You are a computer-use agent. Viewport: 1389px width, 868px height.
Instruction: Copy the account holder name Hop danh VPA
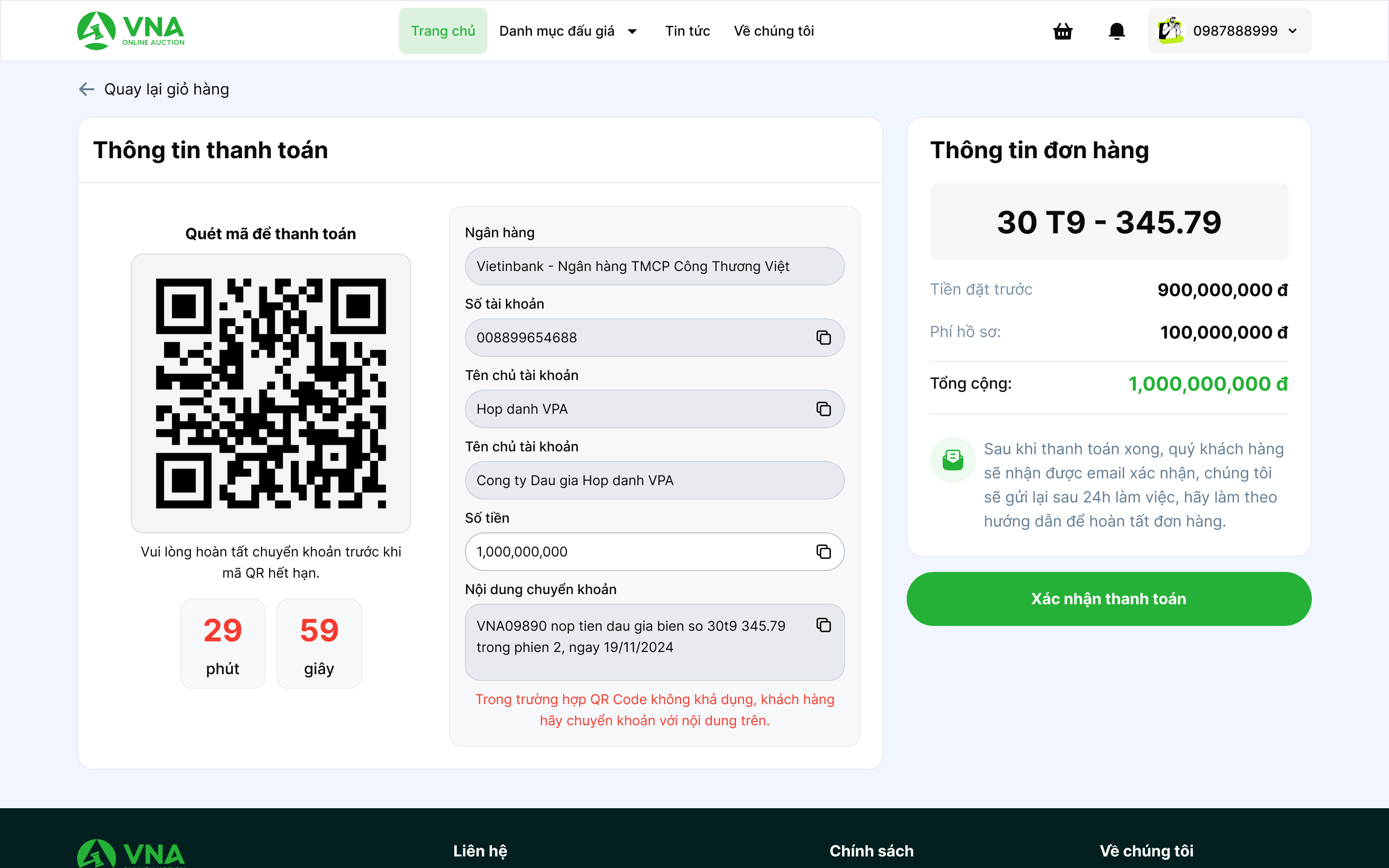point(823,409)
